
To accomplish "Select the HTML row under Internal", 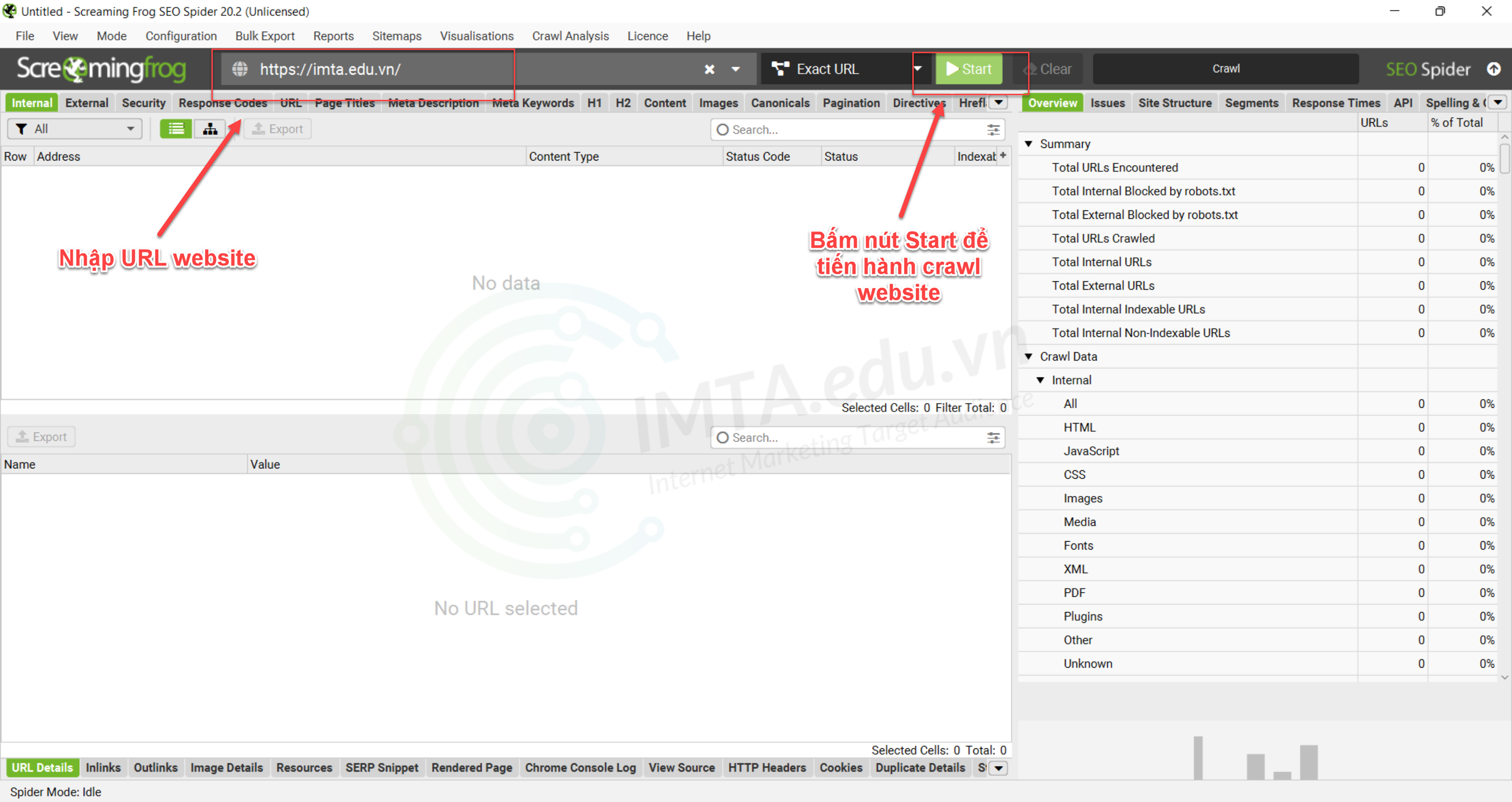I will [x=1258, y=427].
